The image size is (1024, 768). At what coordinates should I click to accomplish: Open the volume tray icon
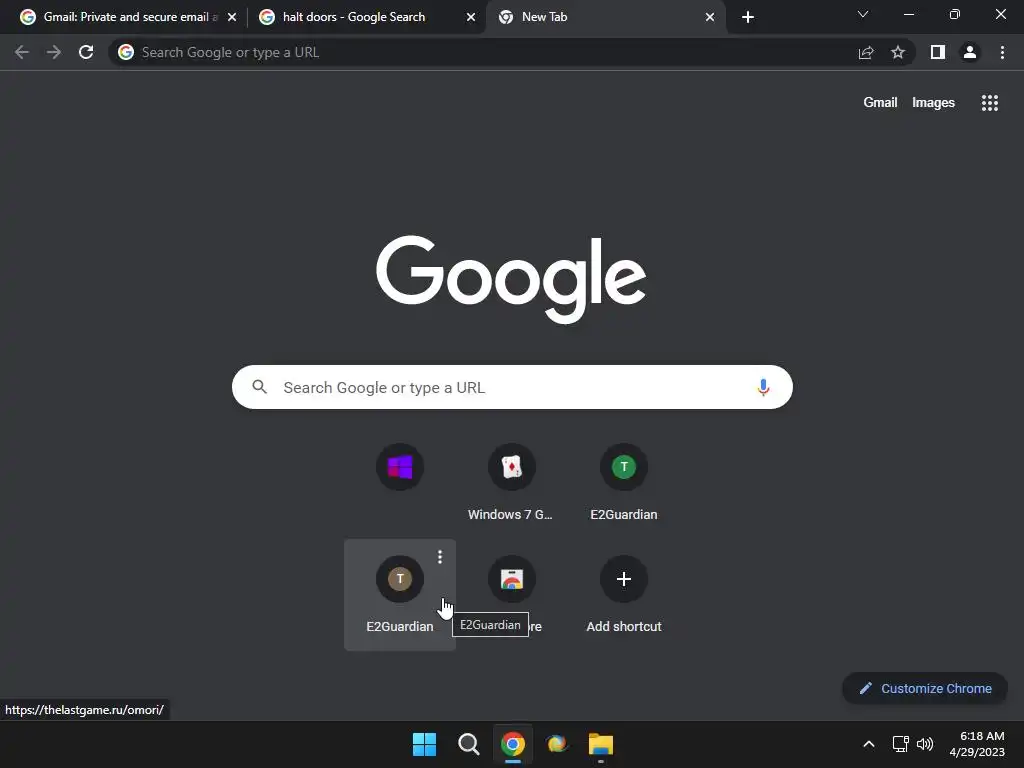click(925, 744)
